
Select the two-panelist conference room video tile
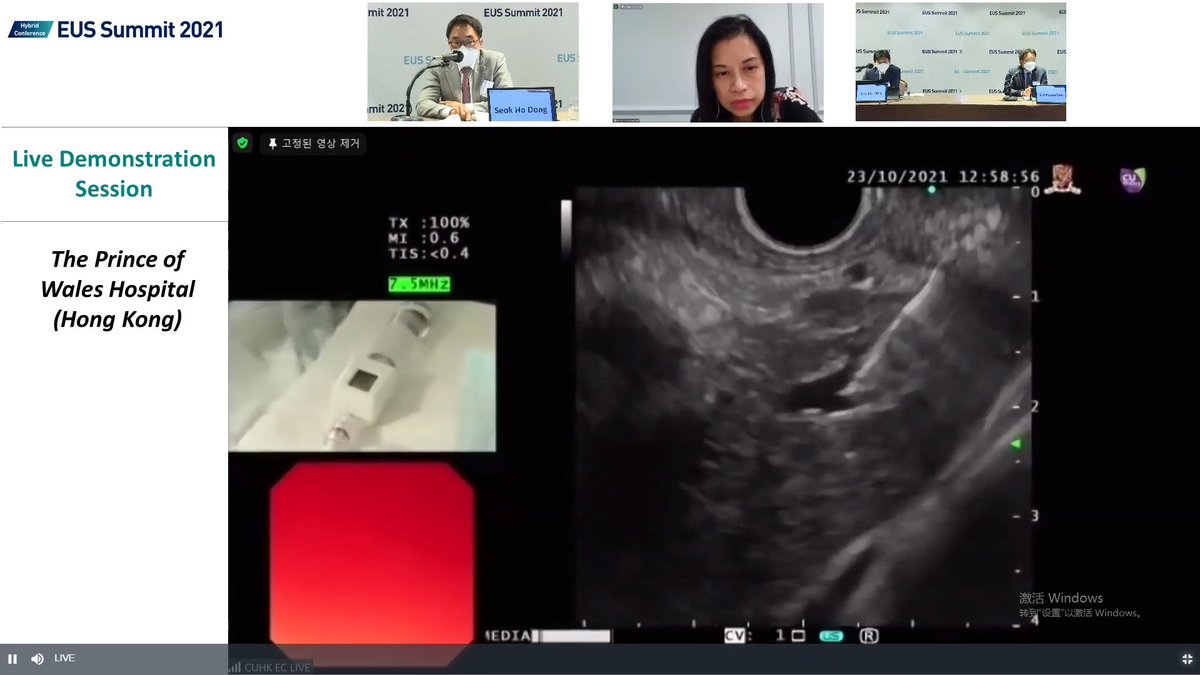click(x=961, y=62)
